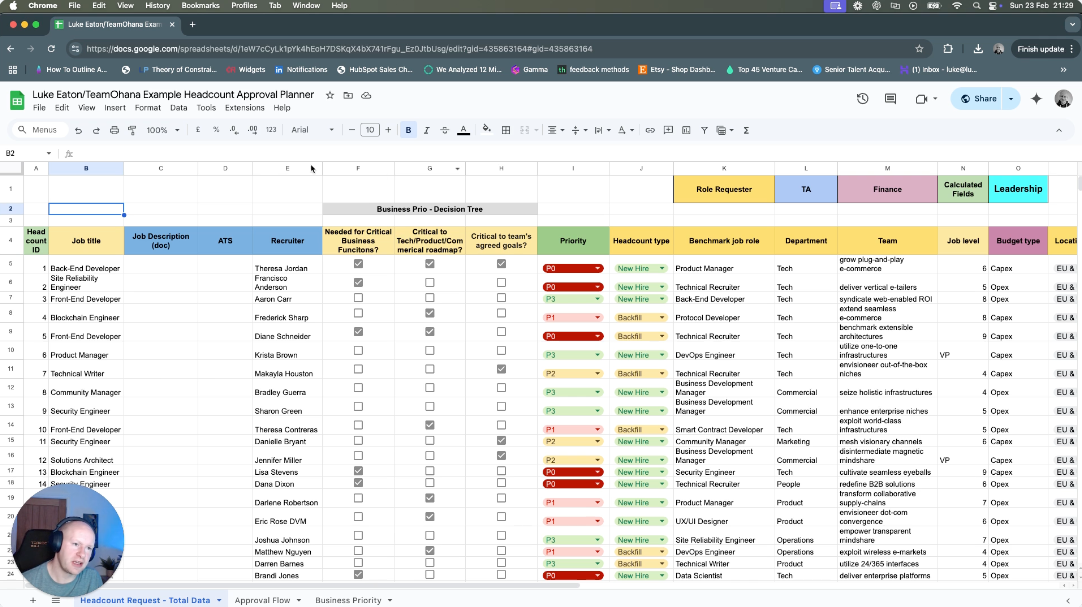The image size is (1082, 607).
Task: Click the Gemini sparkle icon
Action: click(1036, 98)
